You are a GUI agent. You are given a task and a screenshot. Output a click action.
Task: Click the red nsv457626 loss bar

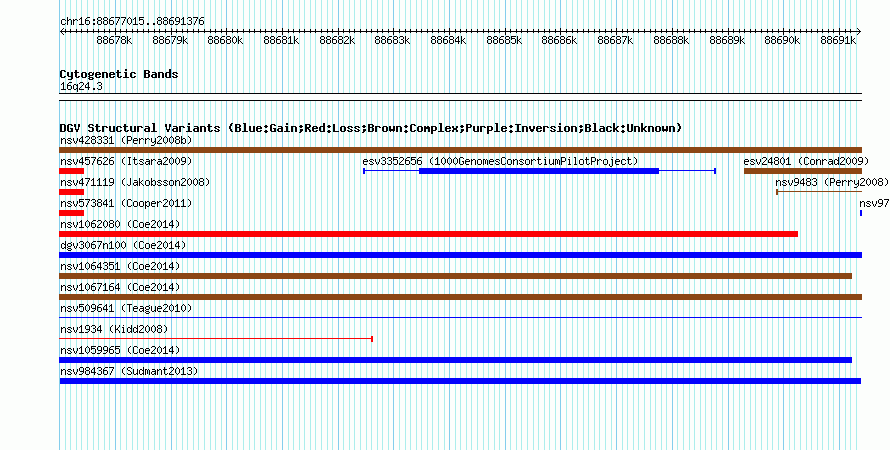pos(72,171)
